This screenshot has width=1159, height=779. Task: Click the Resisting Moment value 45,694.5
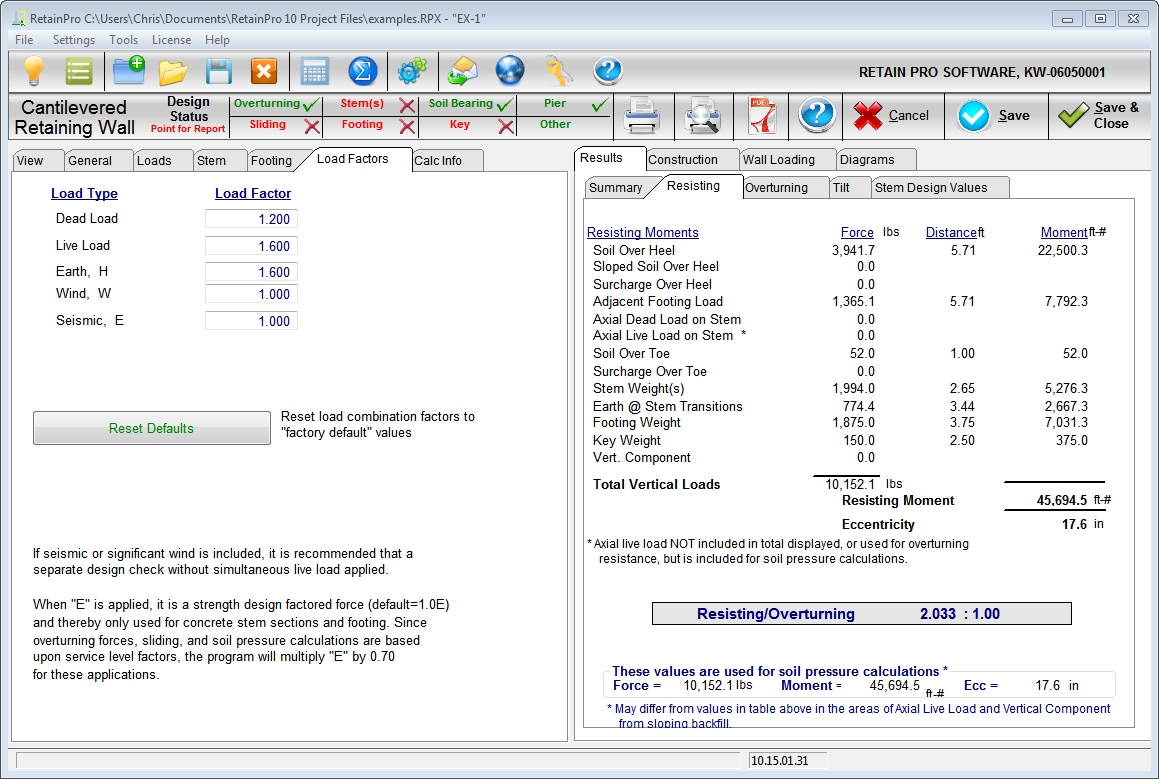1061,500
